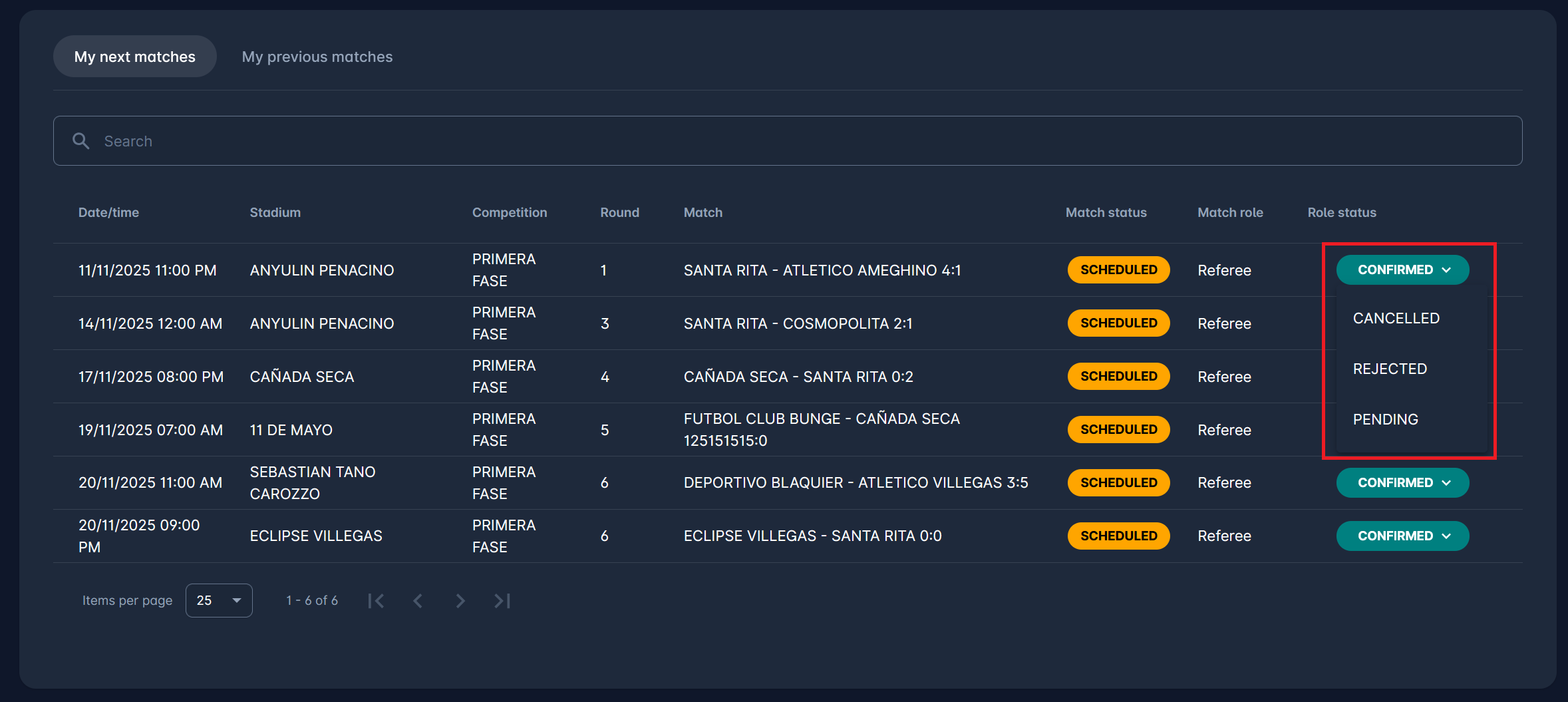Screen dimensions: 1568x702
Task: Go to next page arrow
Action: (x=460, y=601)
